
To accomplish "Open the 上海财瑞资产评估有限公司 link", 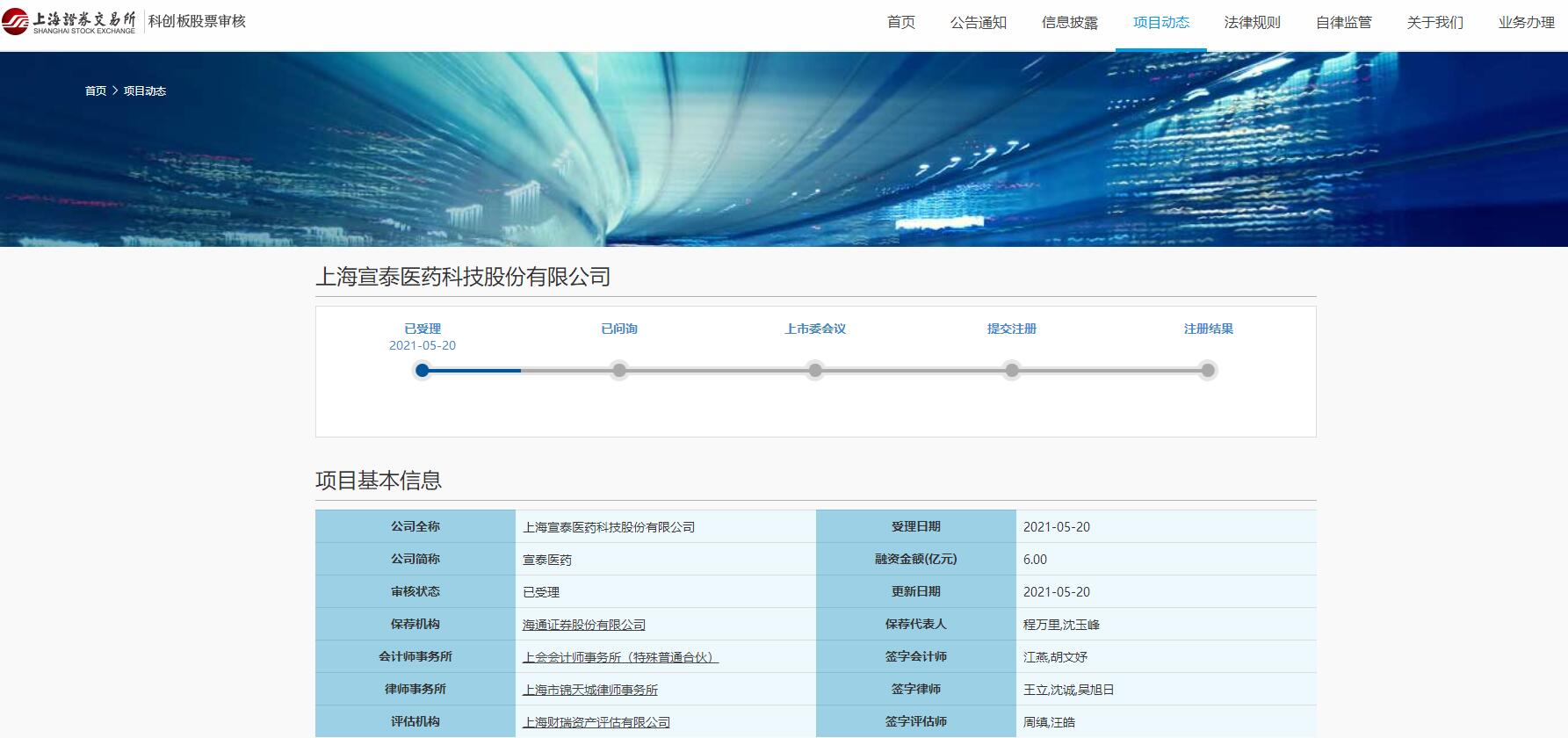I will (596, 722).
